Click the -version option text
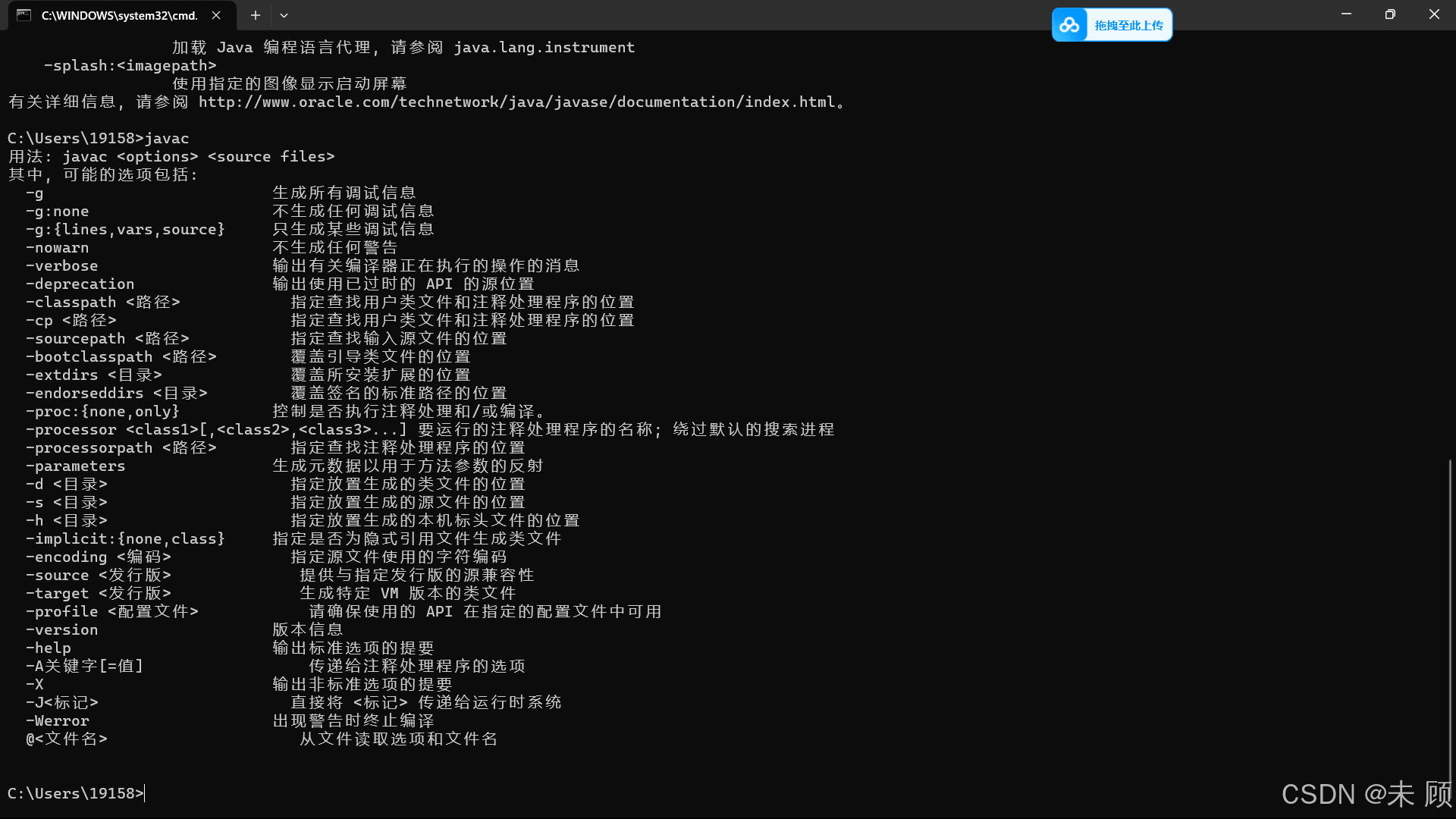This screenshot has height=819, width=1456. coord(62,629)
